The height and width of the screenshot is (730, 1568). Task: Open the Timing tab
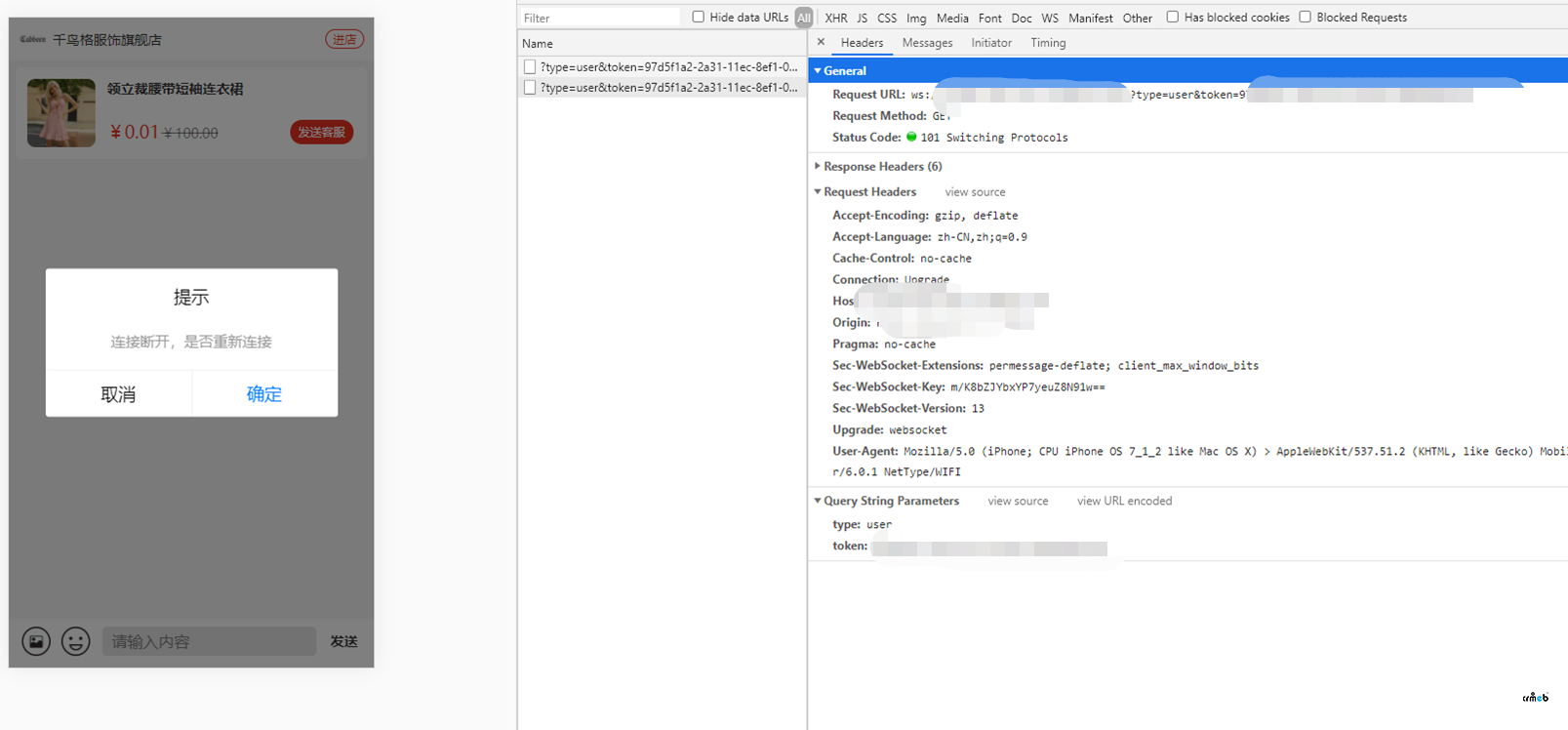coord(1048,43)
